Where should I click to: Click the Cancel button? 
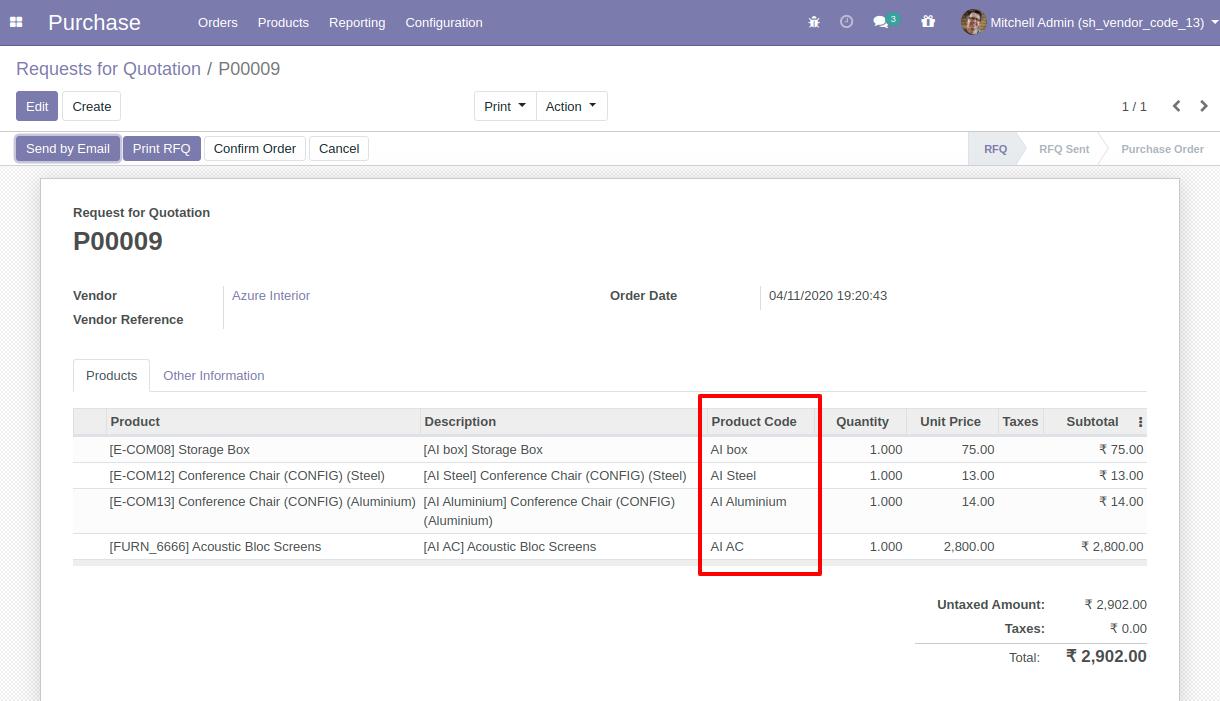pos(339,149)
